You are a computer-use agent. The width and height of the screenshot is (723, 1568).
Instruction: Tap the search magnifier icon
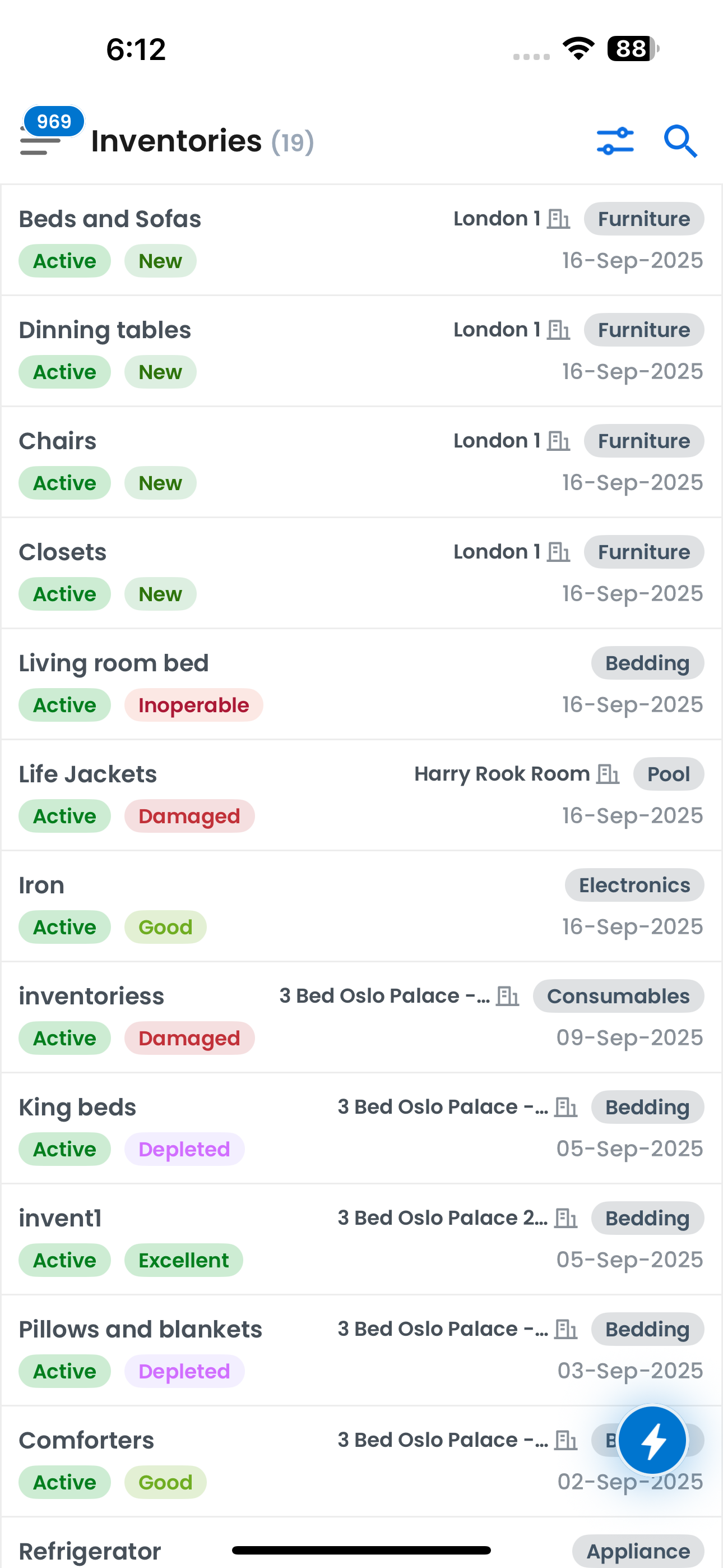pos(680,141)
